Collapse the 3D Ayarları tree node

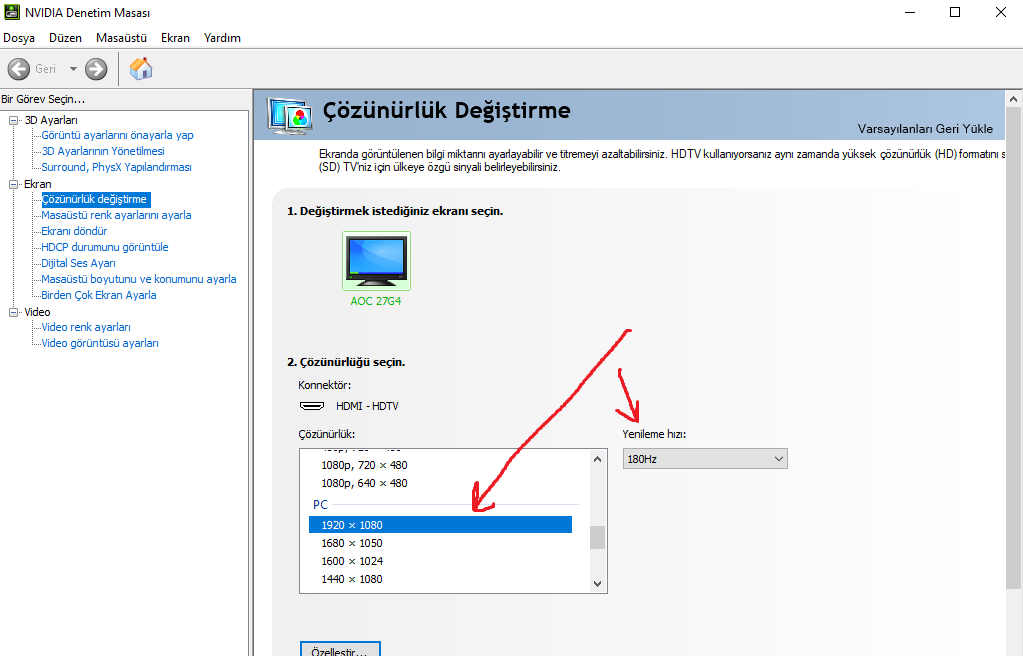pos(13,120)
